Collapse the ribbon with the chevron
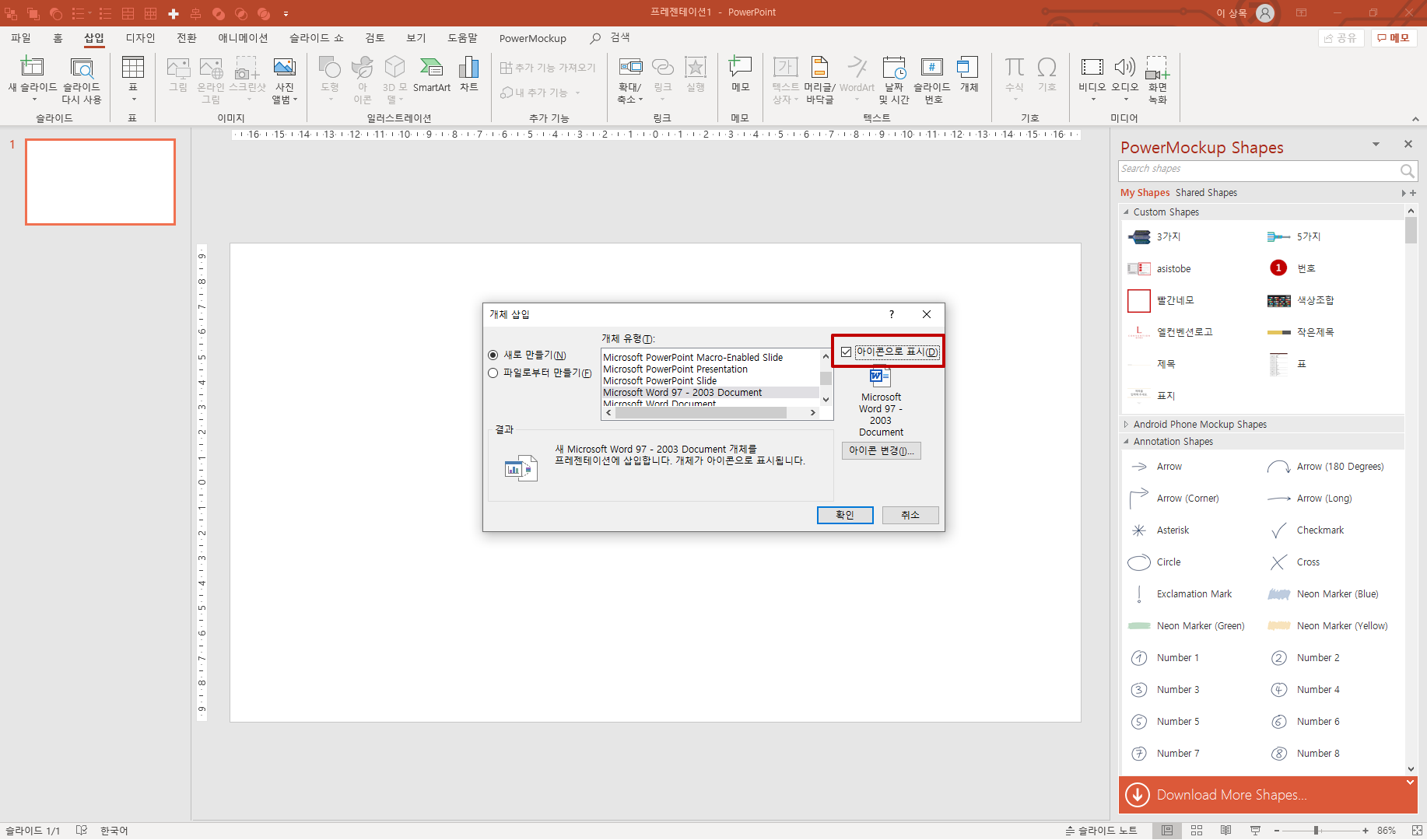This screenshot has width=1427, height=840. 1415,119
